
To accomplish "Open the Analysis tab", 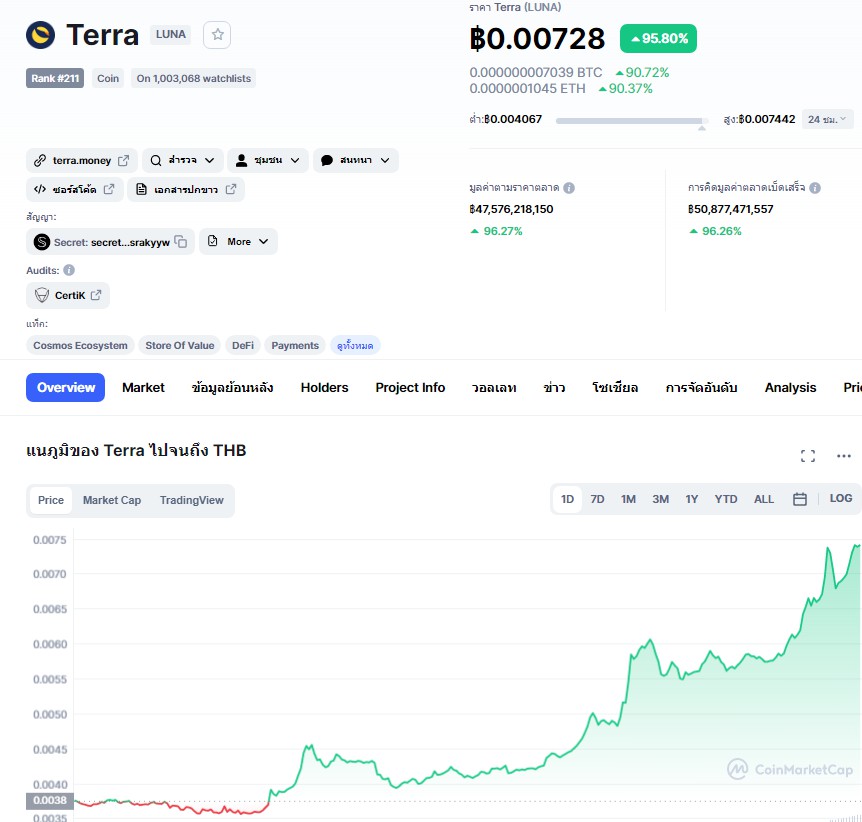I will 790,388.
